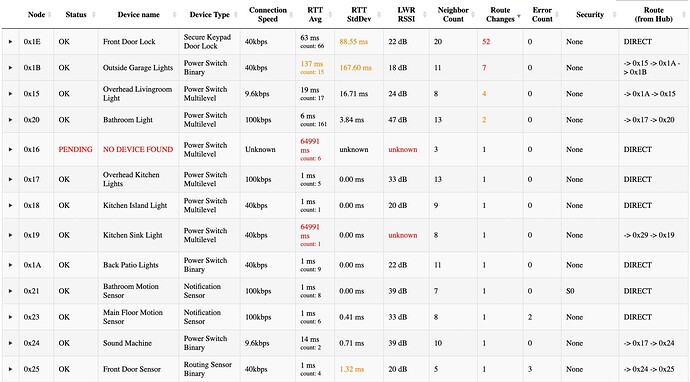Expand the pending 0x16 node row
This screenshot has width=690, height=382.
coord(11,150)
